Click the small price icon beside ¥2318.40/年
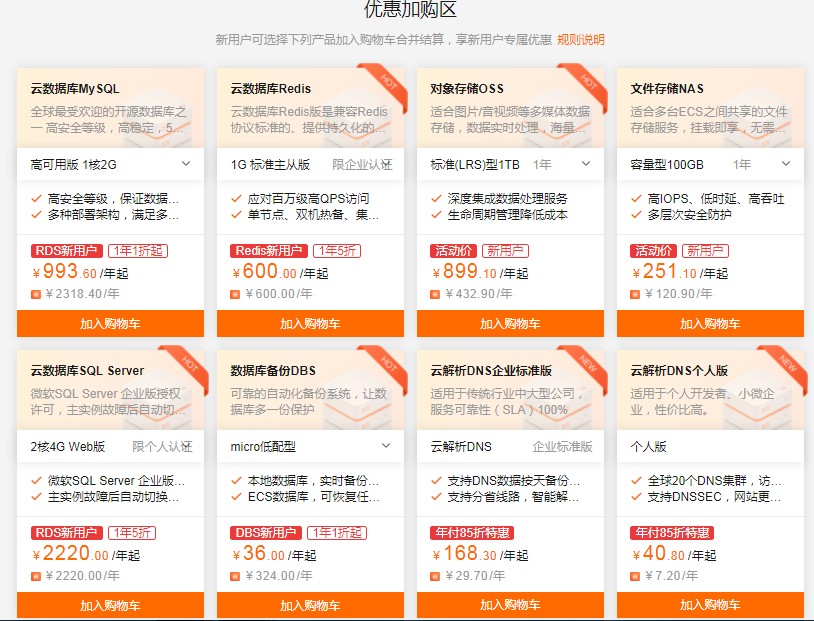Viewport: 814px width, 621px height. pyautogui.click(x=36, y=294)
